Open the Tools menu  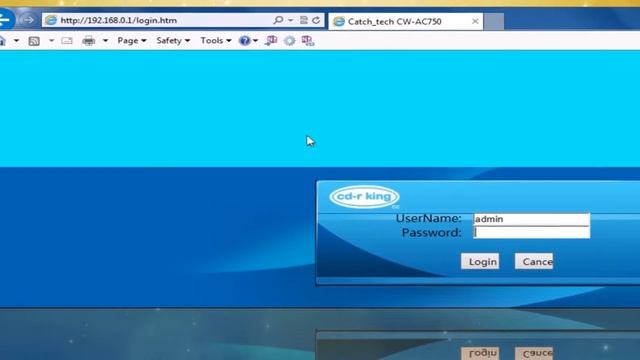coord(216,41)
